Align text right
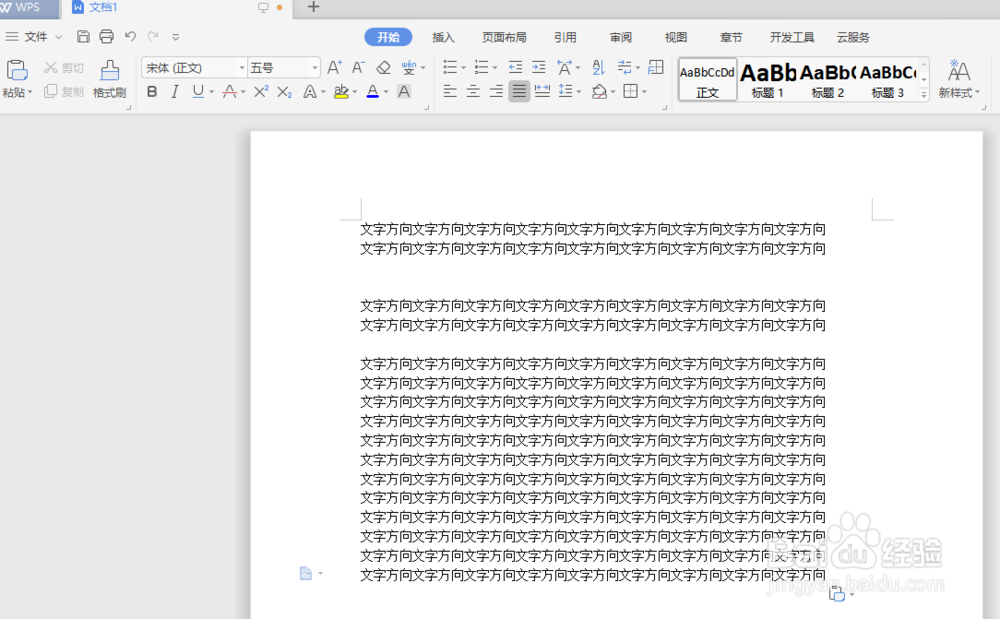 (496, 92)
